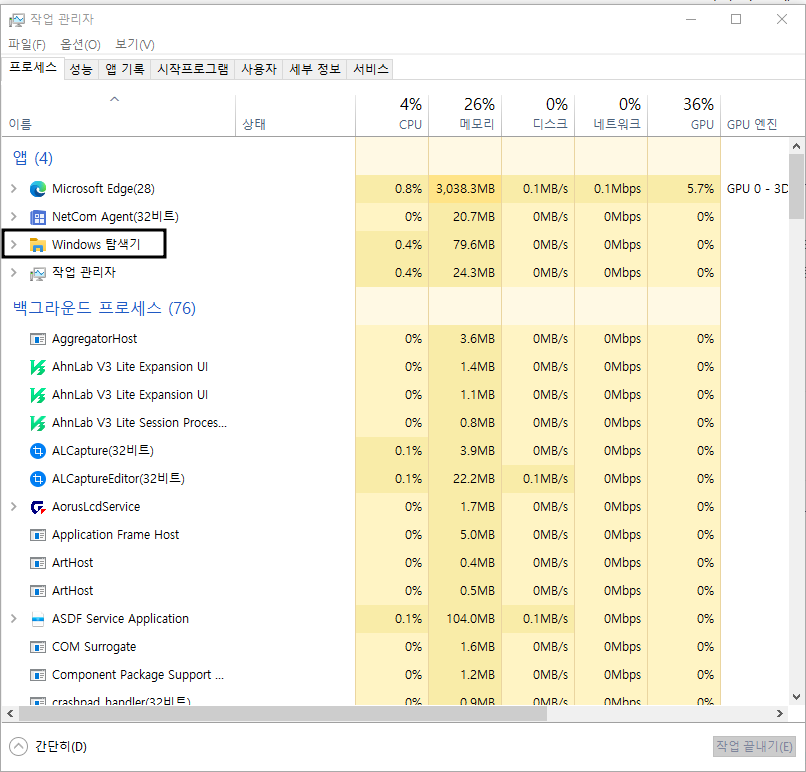
Task: Expand the ASDF Service Application group
Action: click(14, 619)
